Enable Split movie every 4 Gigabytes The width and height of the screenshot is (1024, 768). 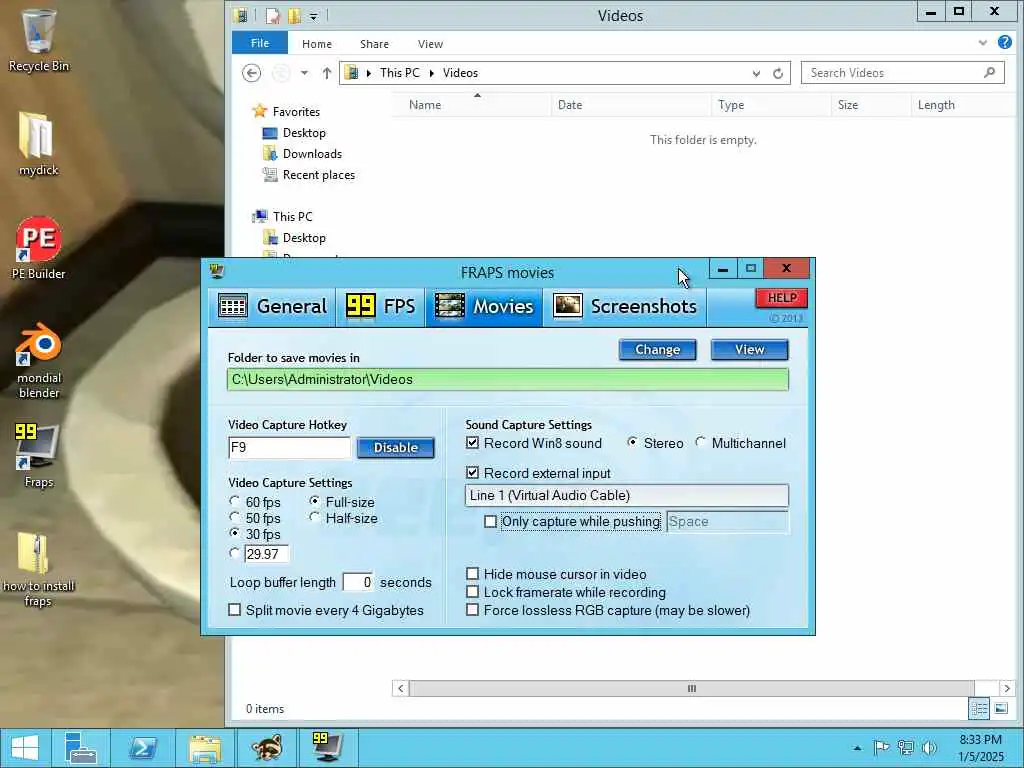click(234, 610)
